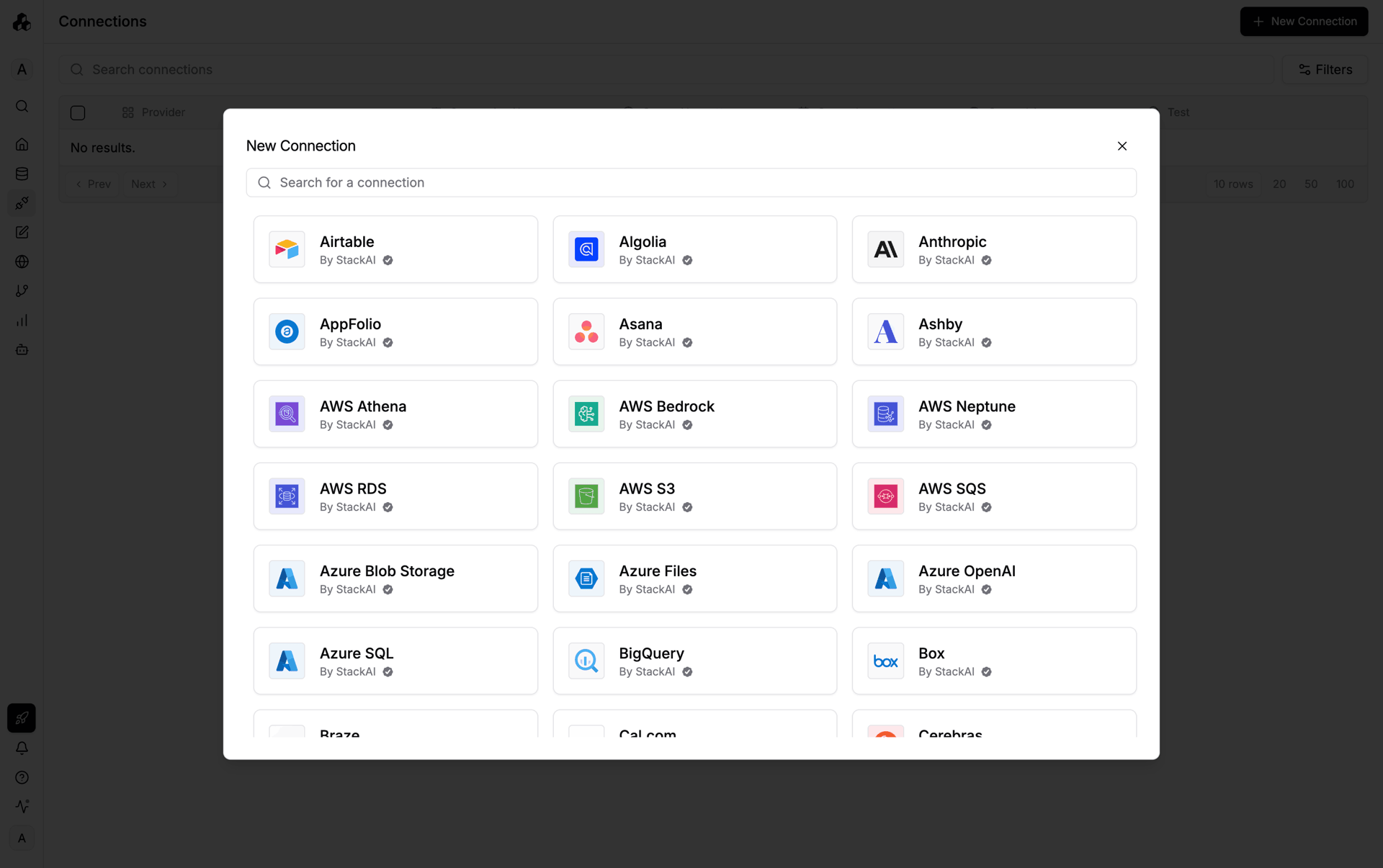Set page size to 100 rows

point(1345,184)
